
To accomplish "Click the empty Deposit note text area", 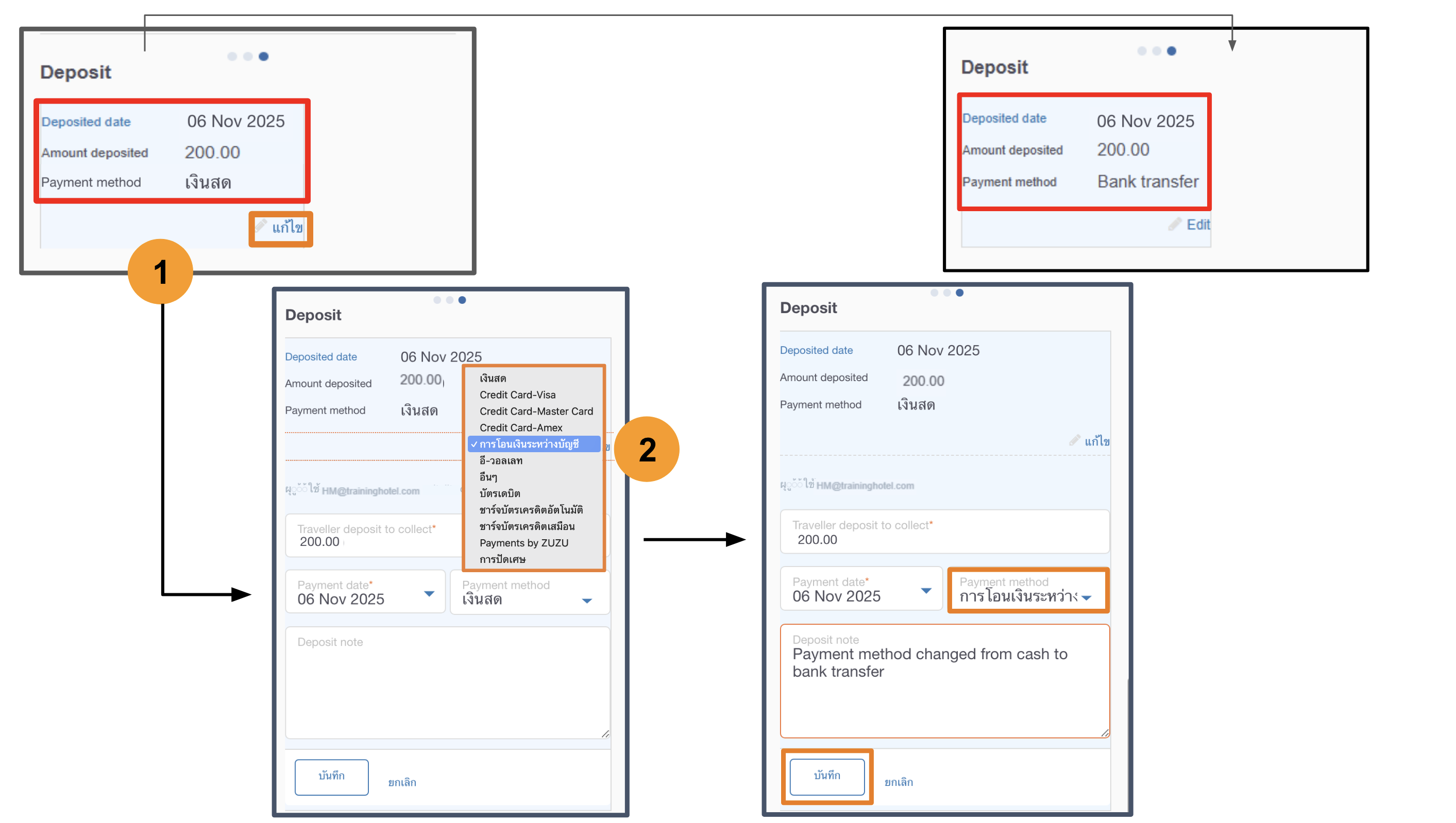I will (447, 684).
